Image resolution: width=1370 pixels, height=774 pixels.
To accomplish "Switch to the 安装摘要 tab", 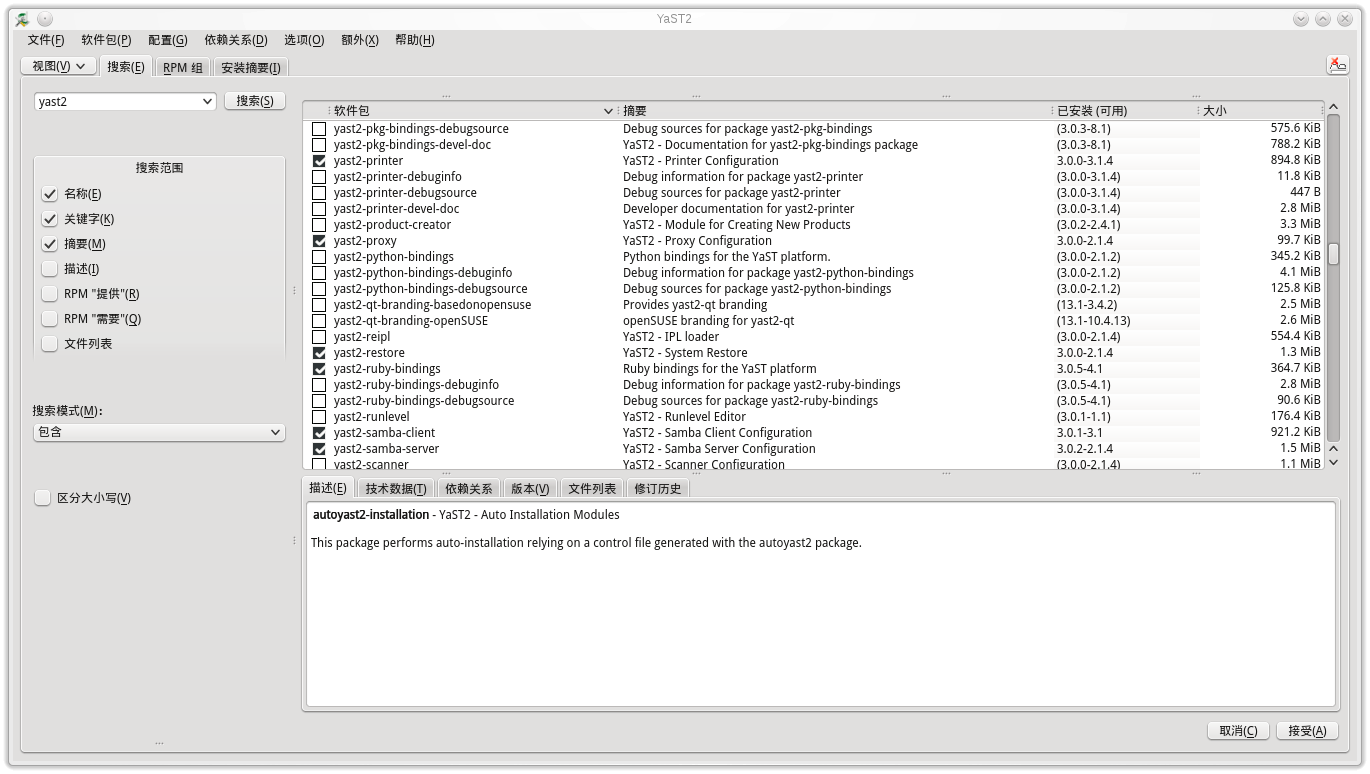I will point(251,68).
